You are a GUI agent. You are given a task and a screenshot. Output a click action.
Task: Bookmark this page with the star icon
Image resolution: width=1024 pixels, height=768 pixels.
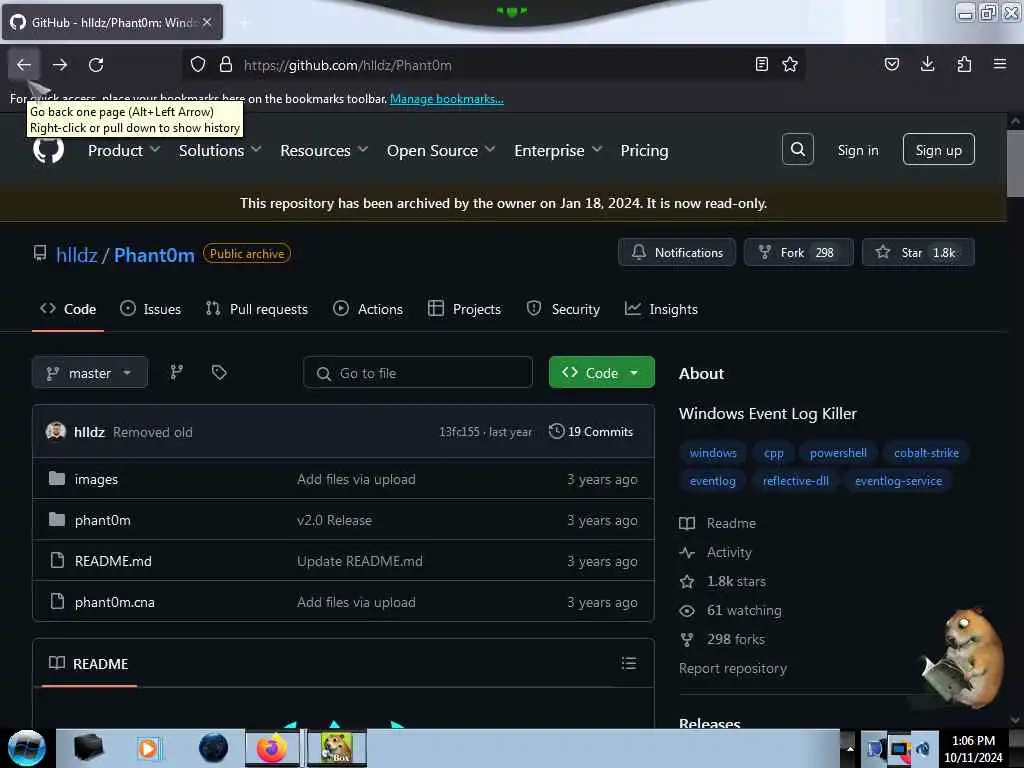[790, 65]
